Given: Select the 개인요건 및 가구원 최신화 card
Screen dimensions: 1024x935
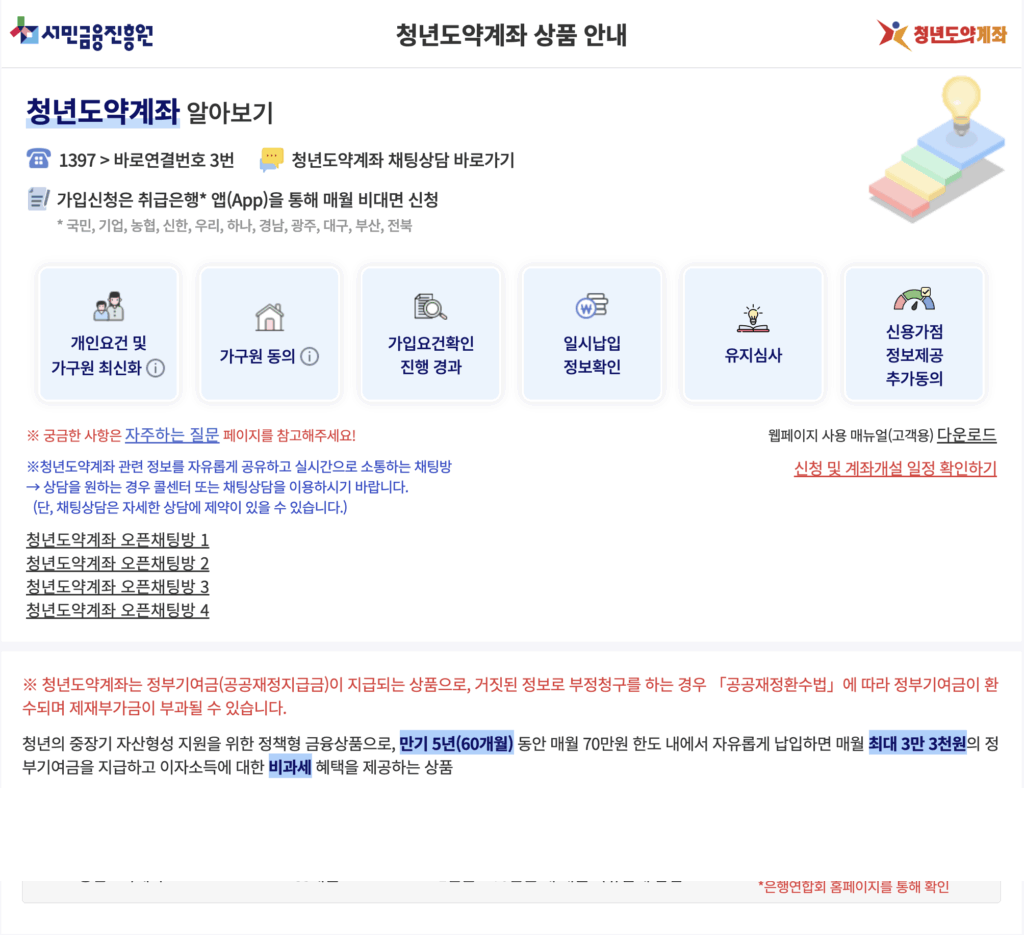Looking at the screenshot, I should (x=108, y=333).
